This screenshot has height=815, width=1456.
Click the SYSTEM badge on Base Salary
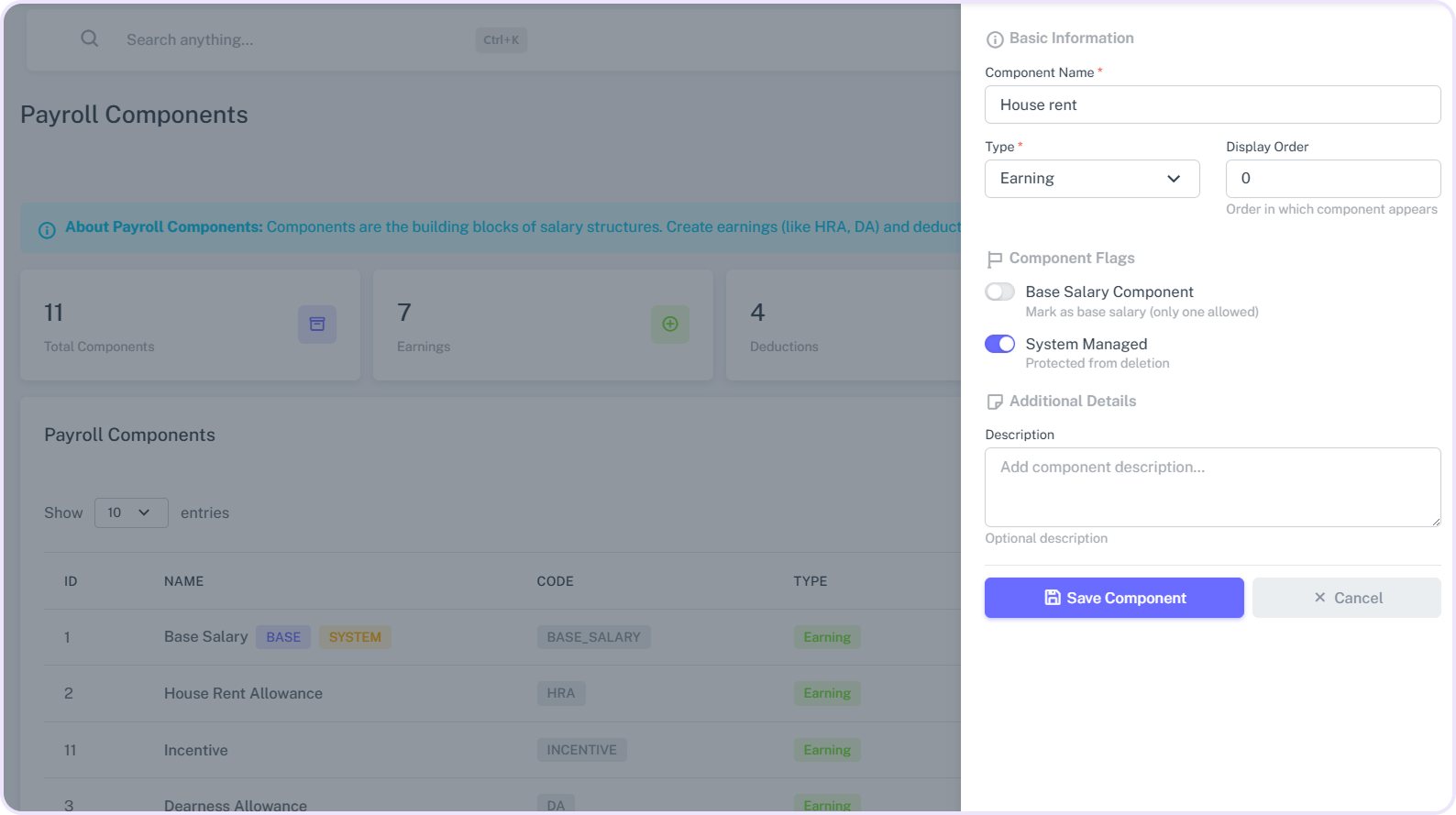(355, 637)
